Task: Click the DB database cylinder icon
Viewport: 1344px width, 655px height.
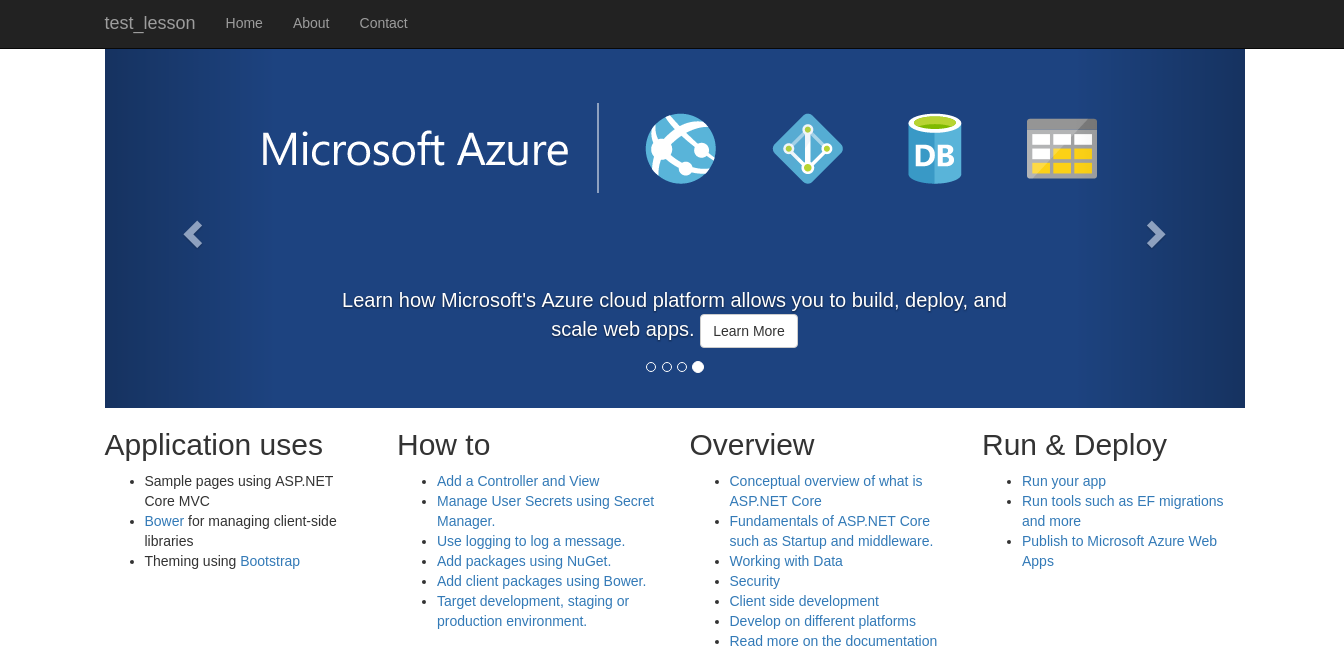Action: click(x=934, y=149)
